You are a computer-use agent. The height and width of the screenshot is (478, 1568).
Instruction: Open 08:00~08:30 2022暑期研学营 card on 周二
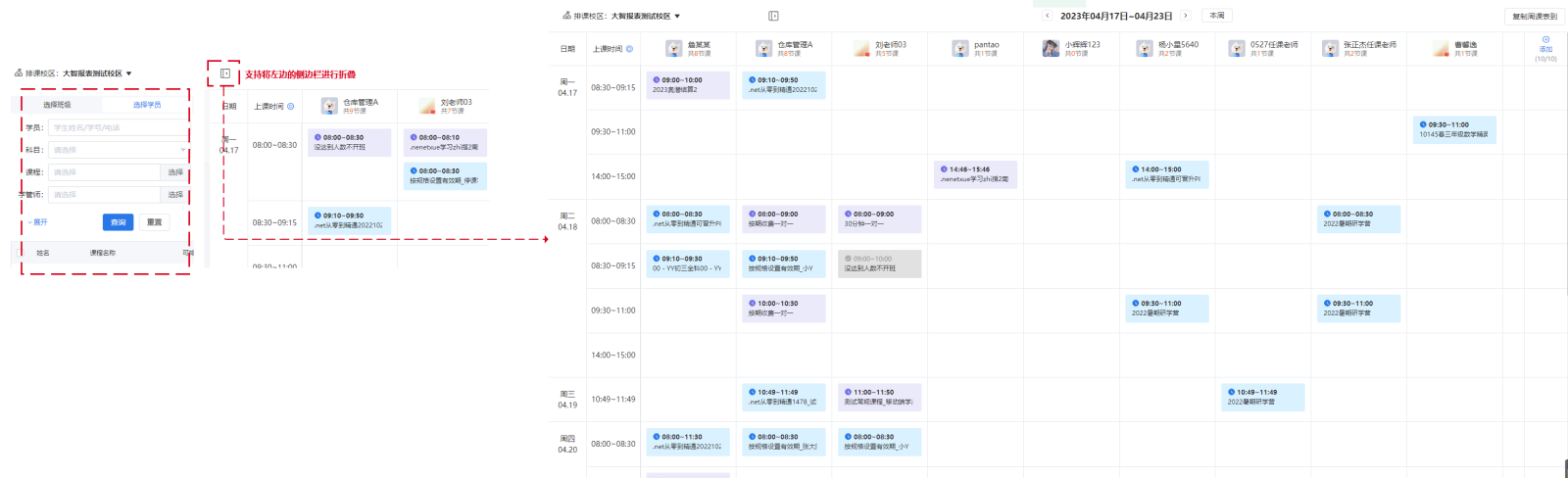coord(1359,219)
